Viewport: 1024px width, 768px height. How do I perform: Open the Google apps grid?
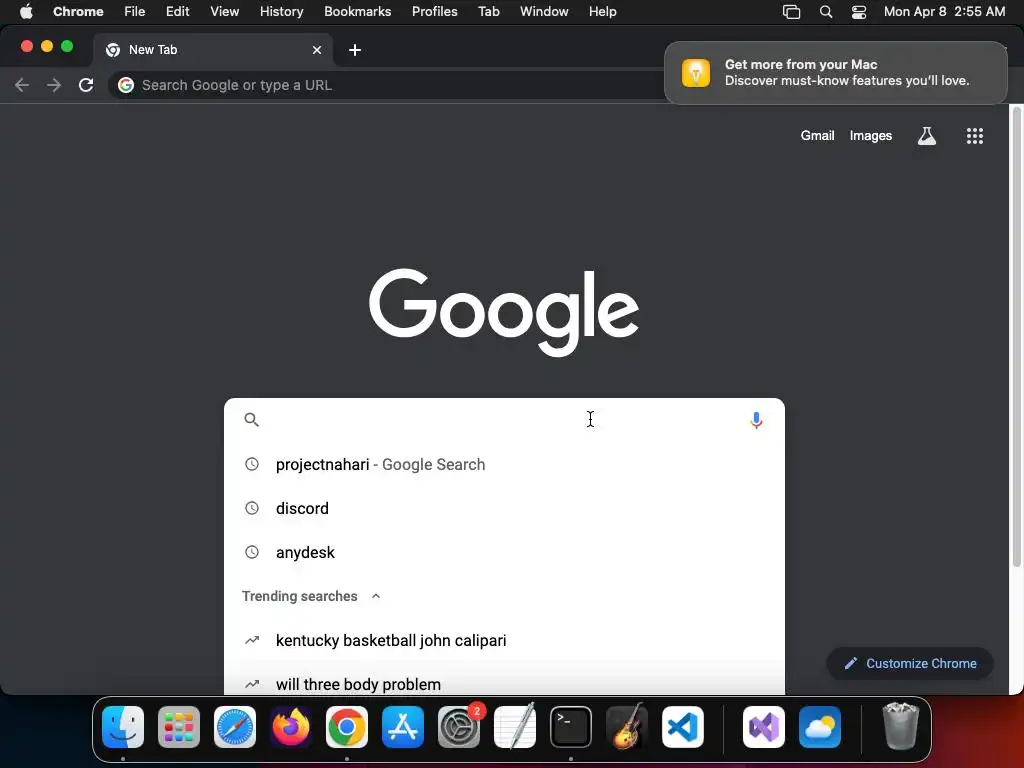974,136
